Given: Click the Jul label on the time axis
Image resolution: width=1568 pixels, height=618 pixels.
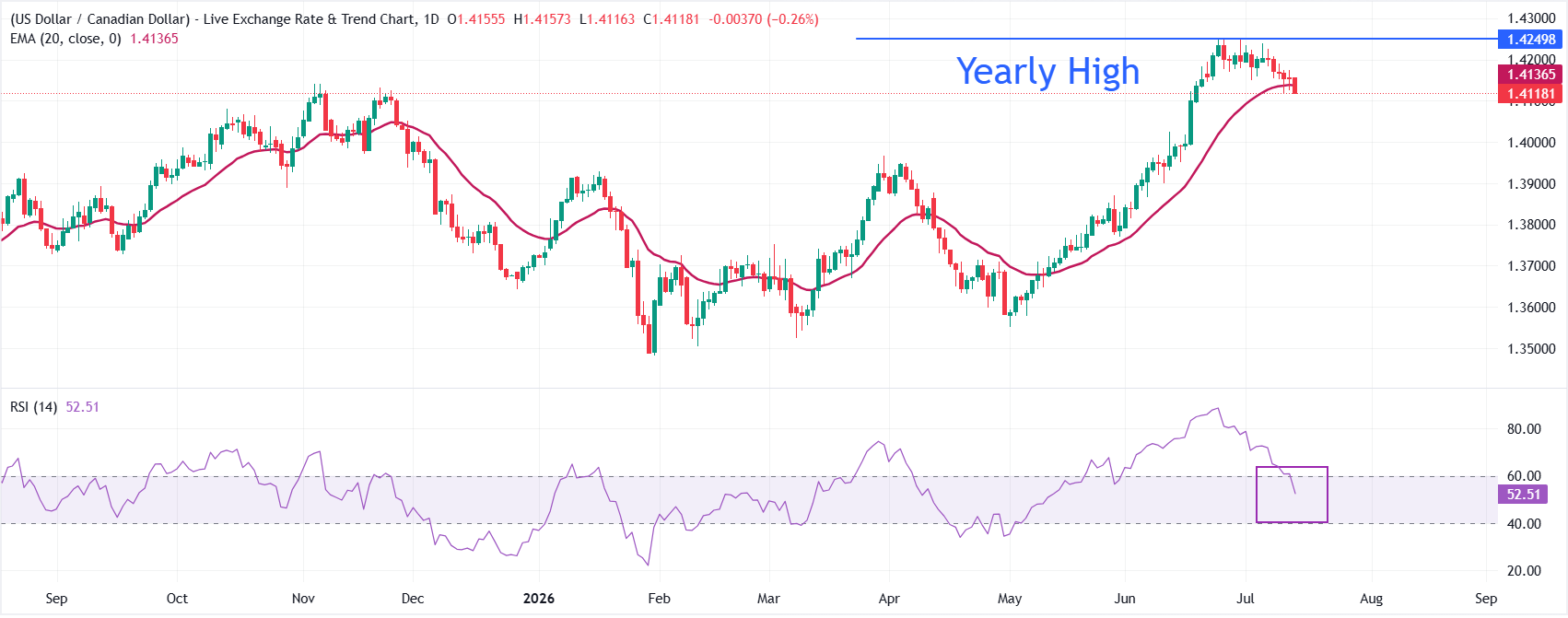Looking at the screenshot, I should tap(1246, 599).
